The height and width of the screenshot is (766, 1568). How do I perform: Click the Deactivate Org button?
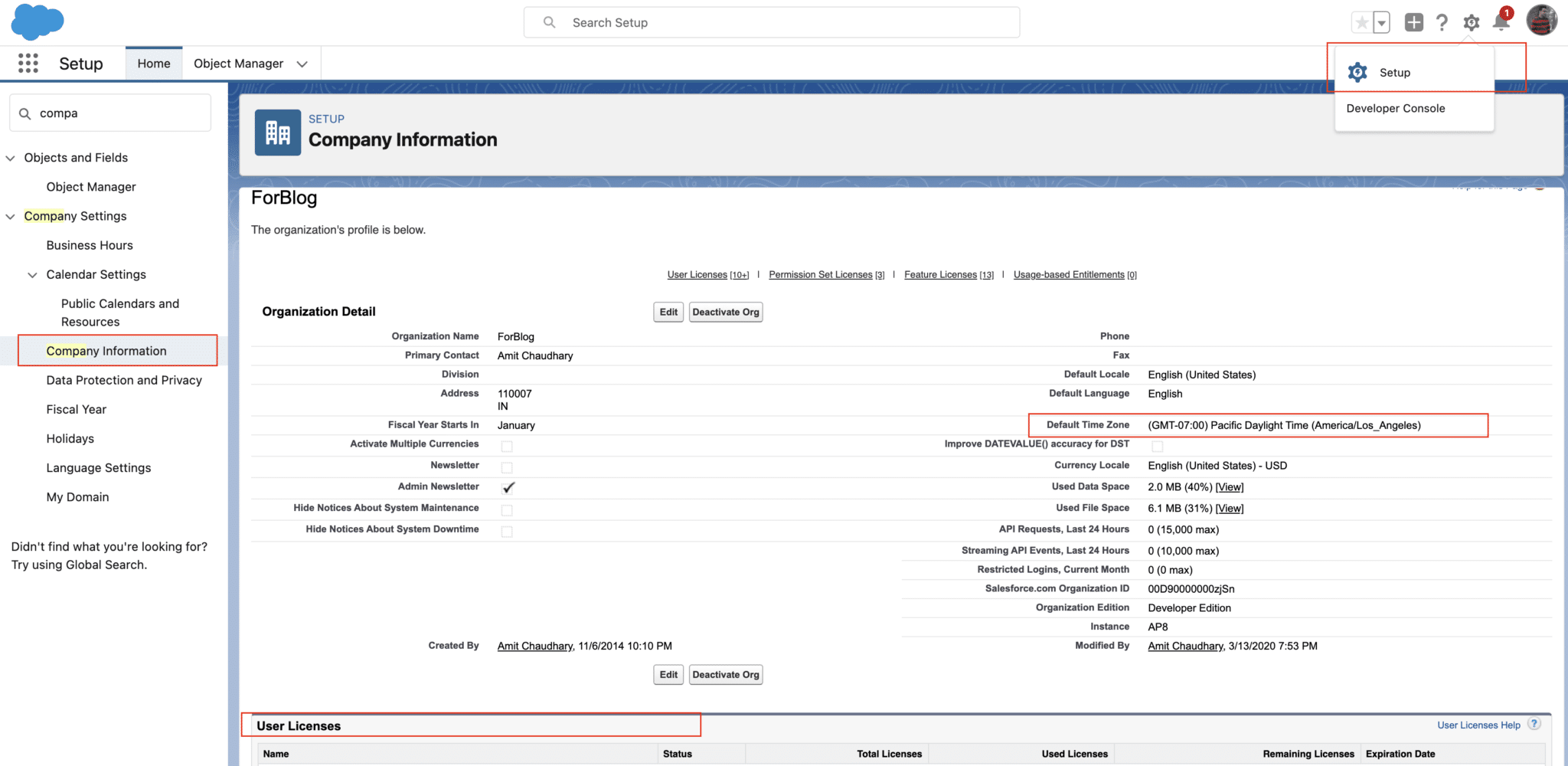[725, 312]
